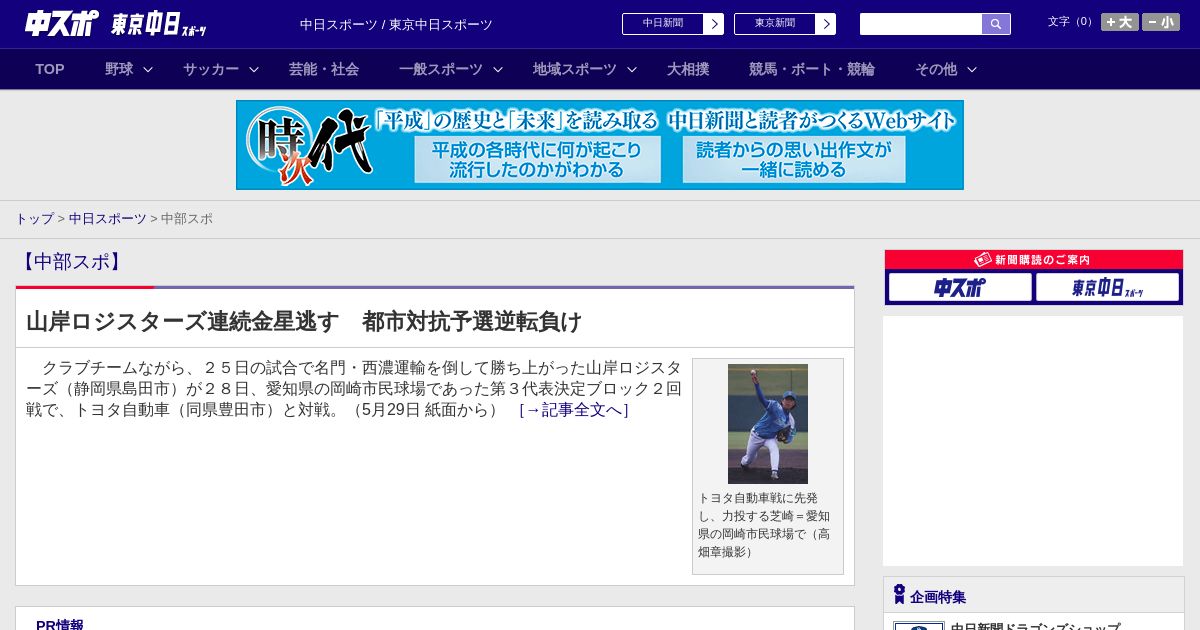The image size is (1200, 630).
Task: Expand the 地域スポーツ dropdown chevron
Action: tap(632, 69)
